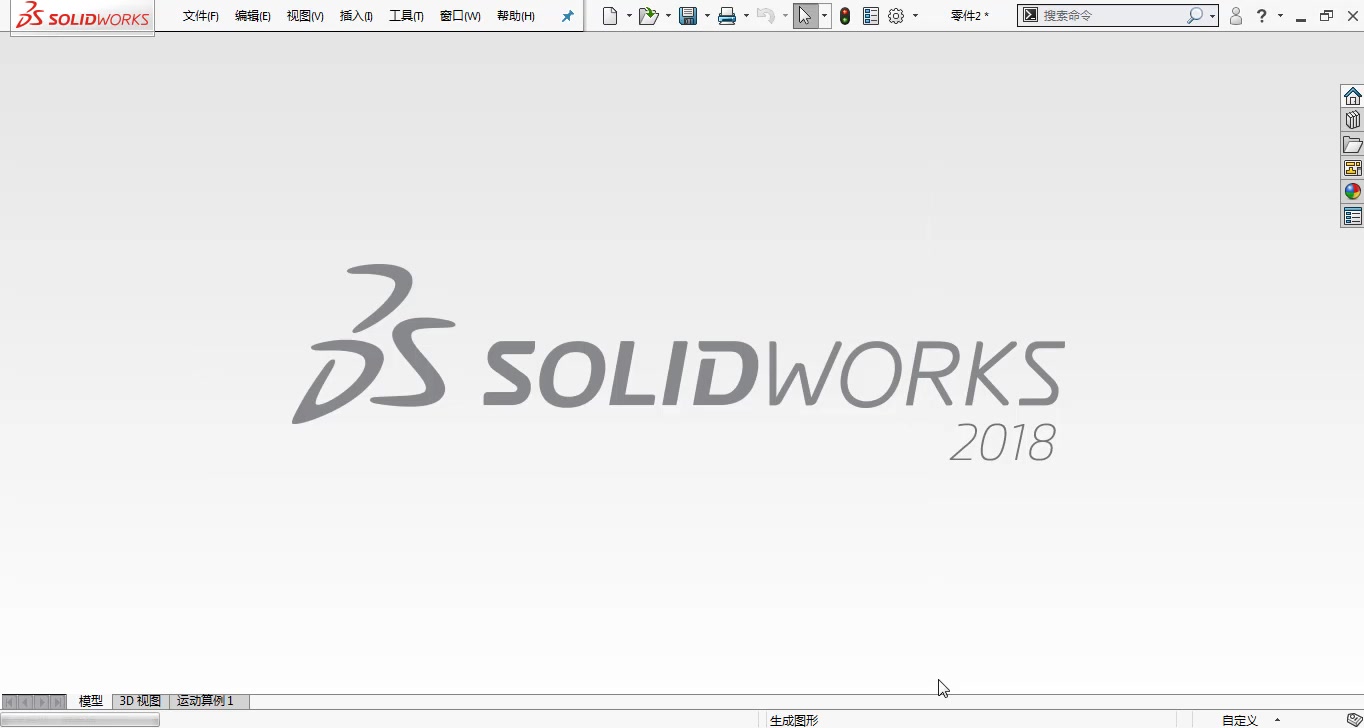Click the 零件2 * document title
This screenshot has height=728, width=1364.
coord(969,16)
